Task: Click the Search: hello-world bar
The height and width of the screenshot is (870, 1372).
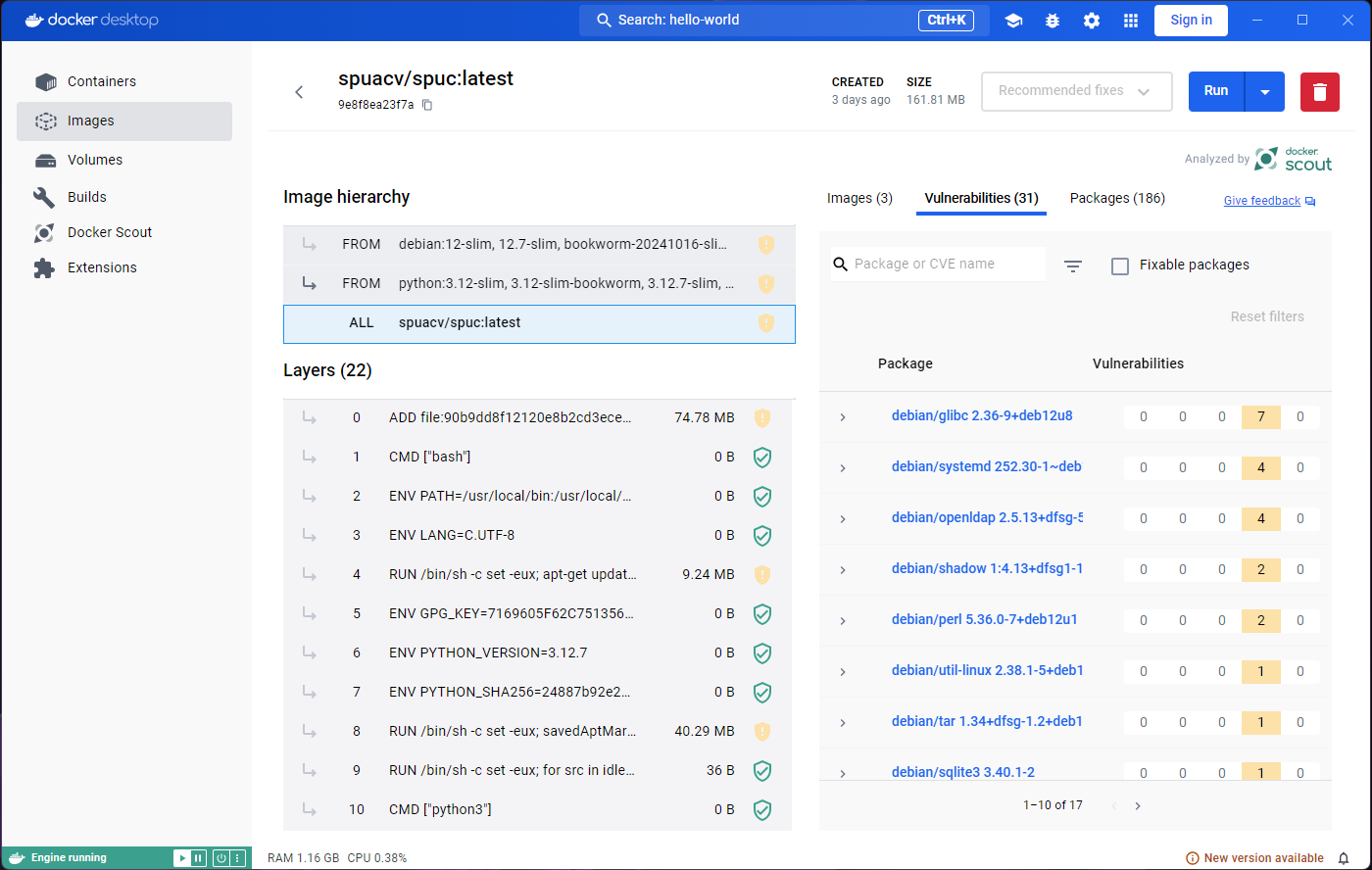Action: click(x=784, y=21)
